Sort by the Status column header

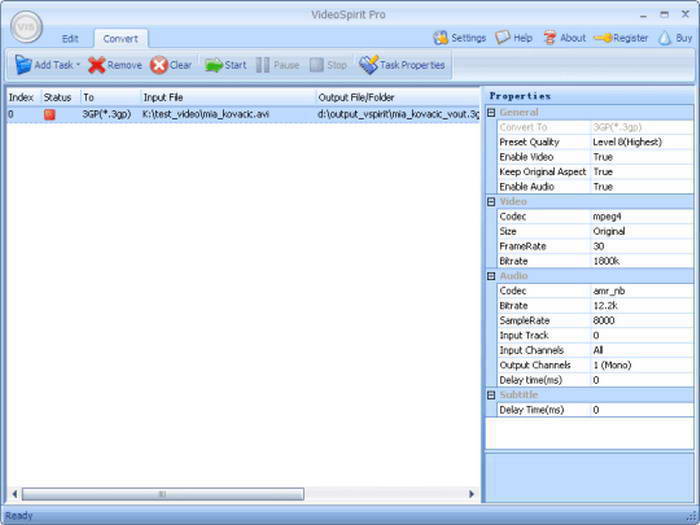tap(61, 97)
